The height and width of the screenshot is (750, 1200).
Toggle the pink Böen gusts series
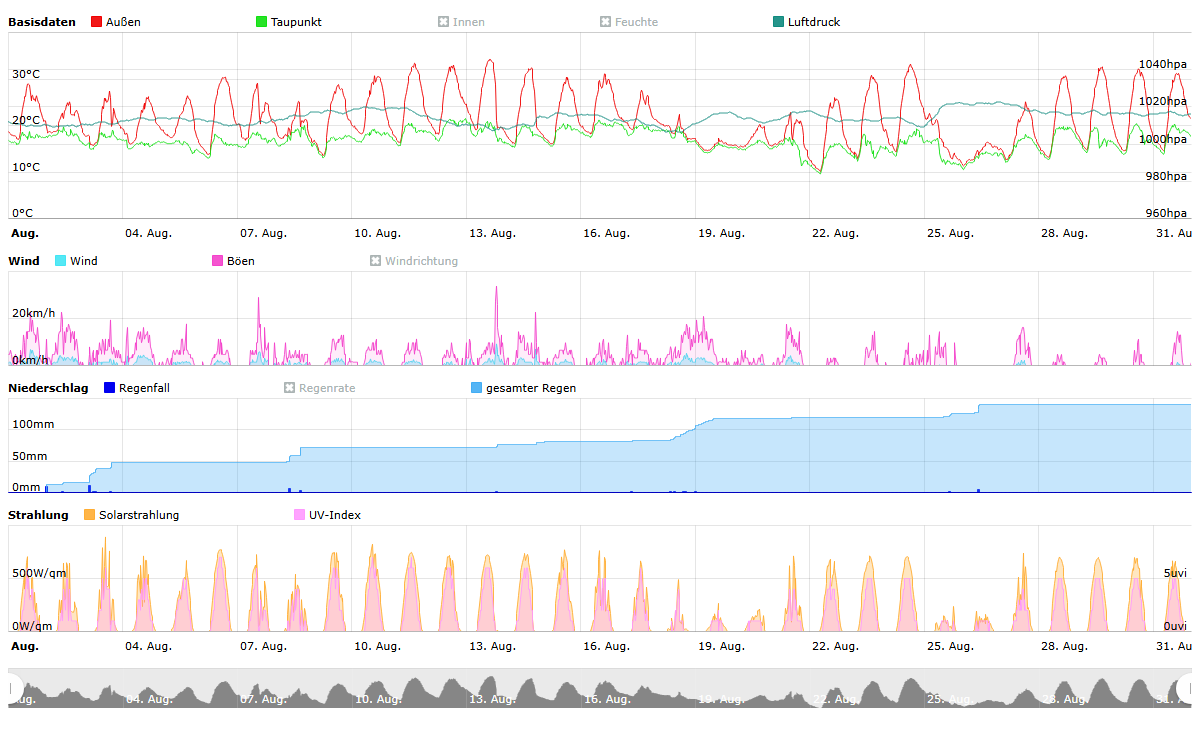click(232, 261)
